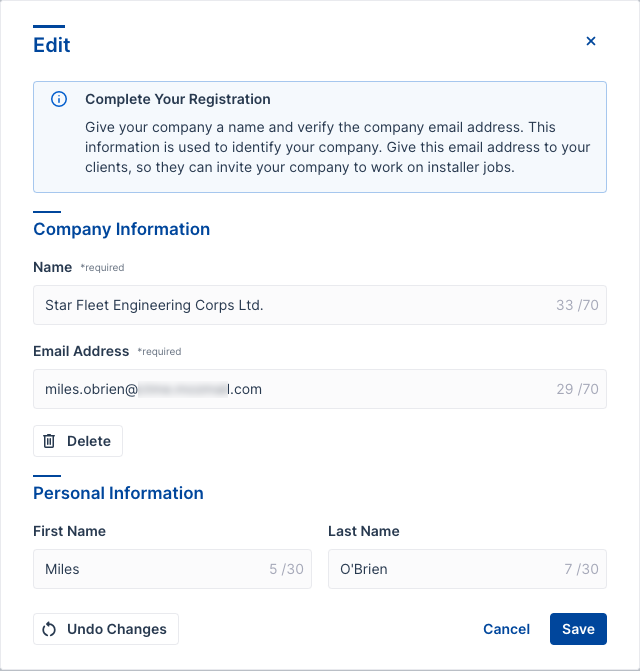The height and width of the screenshot is (671, 640).
Task: Click the 7 /30 Last Name counter
Action: (x=581, y=569)
